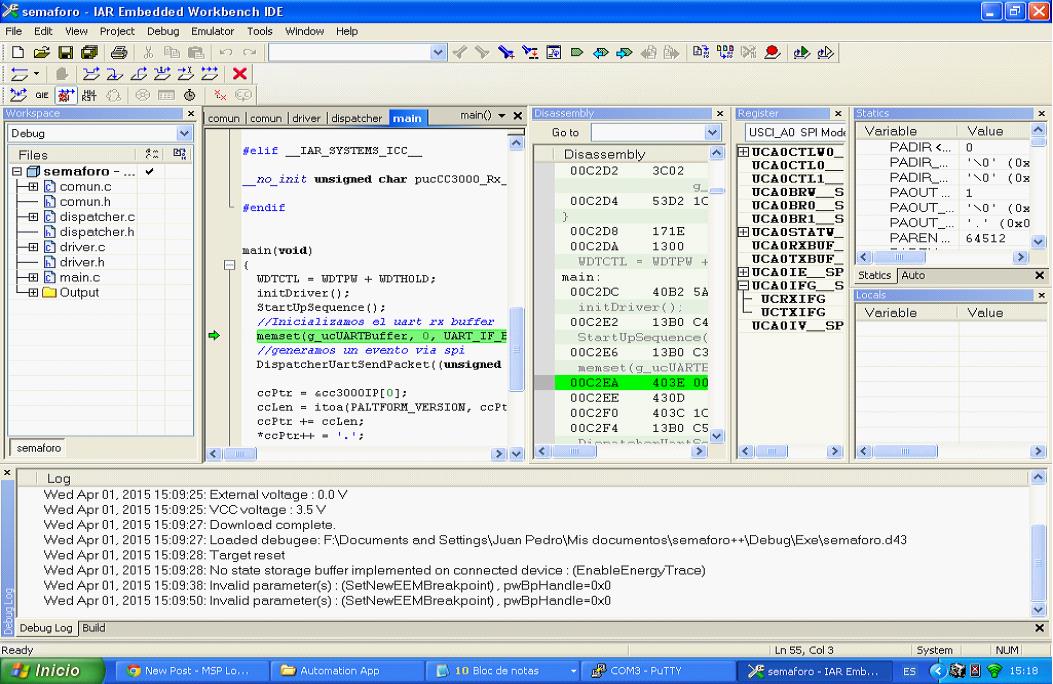Screen dimensions: 1053x684
Task: Switch to the dispatcher editor tab
Action: [x=356, y=118]
